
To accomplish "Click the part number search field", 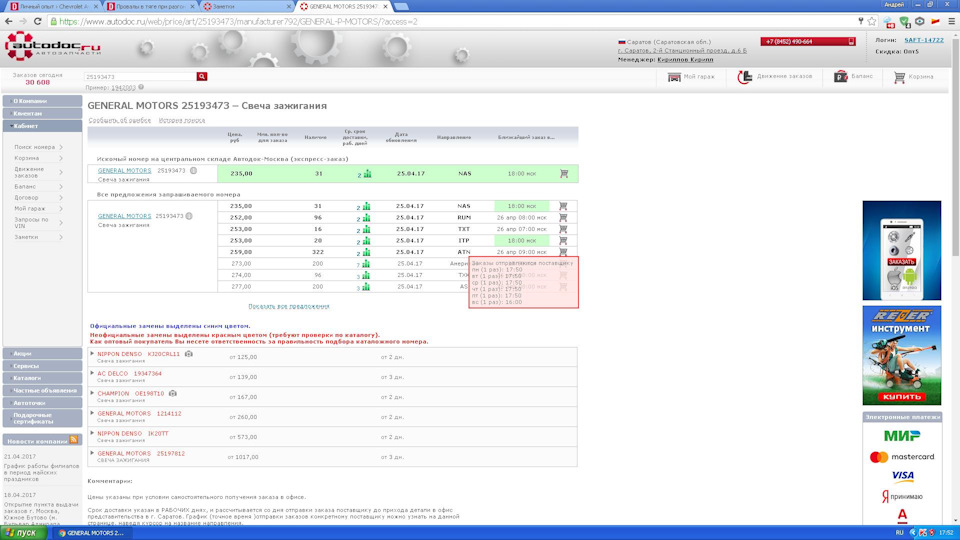I will click(x=139, y=76).
